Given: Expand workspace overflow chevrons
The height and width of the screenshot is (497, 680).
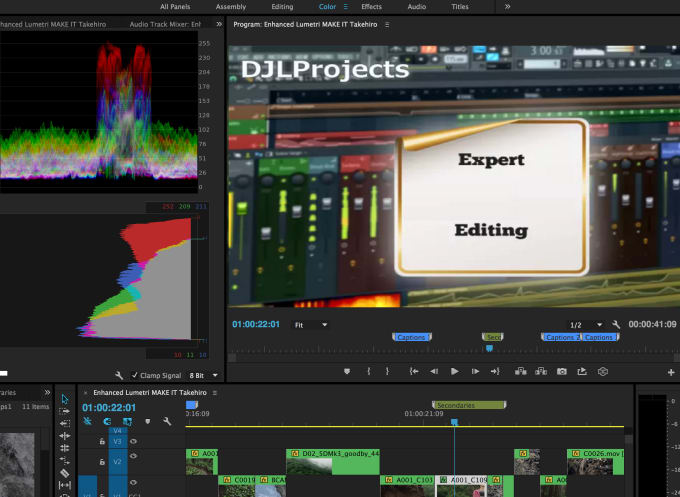Looking at the screenshot, I should click(507, 7).
